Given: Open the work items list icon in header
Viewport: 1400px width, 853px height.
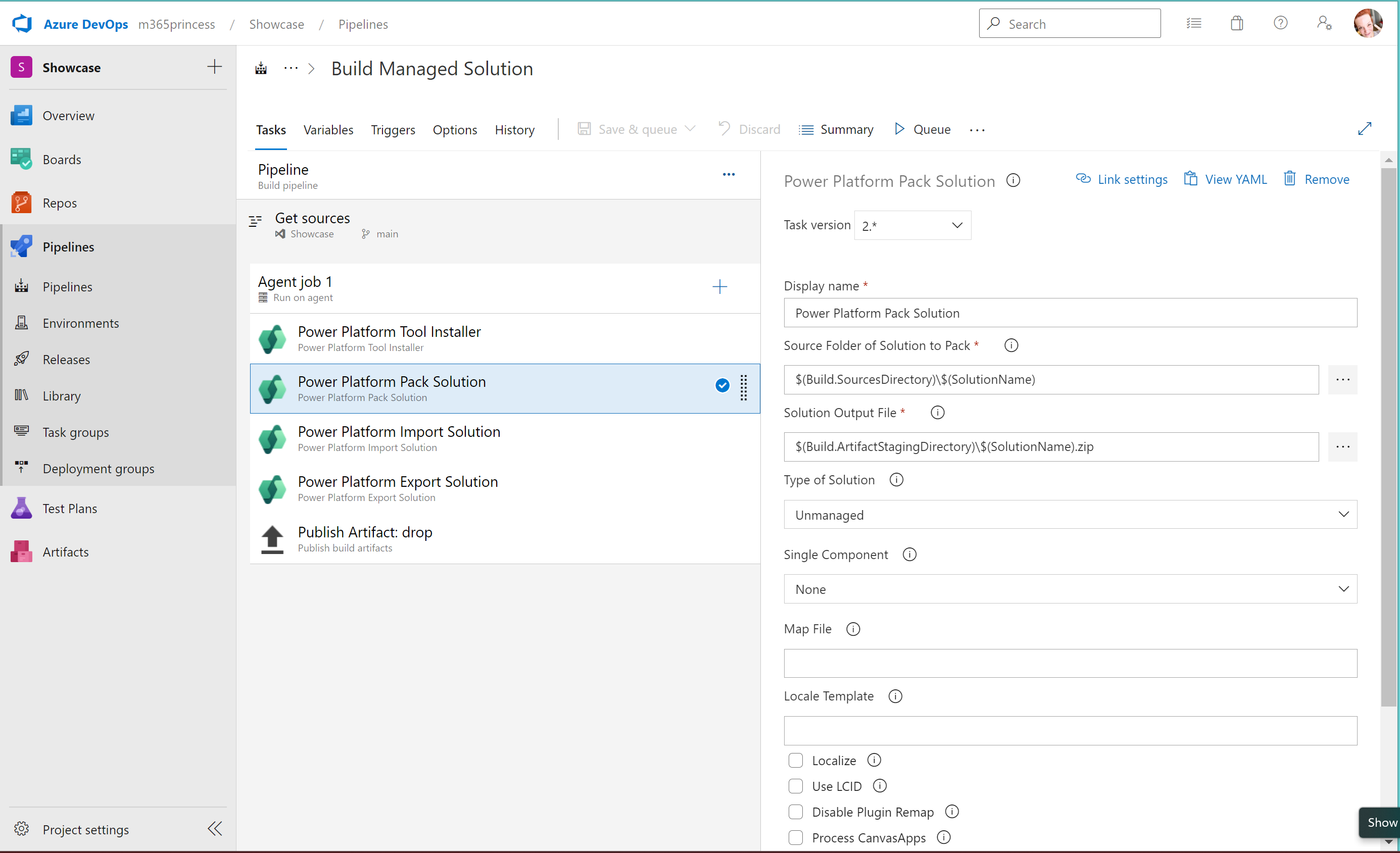Looking at the screenshot, I should click(x=1194, y=23).
